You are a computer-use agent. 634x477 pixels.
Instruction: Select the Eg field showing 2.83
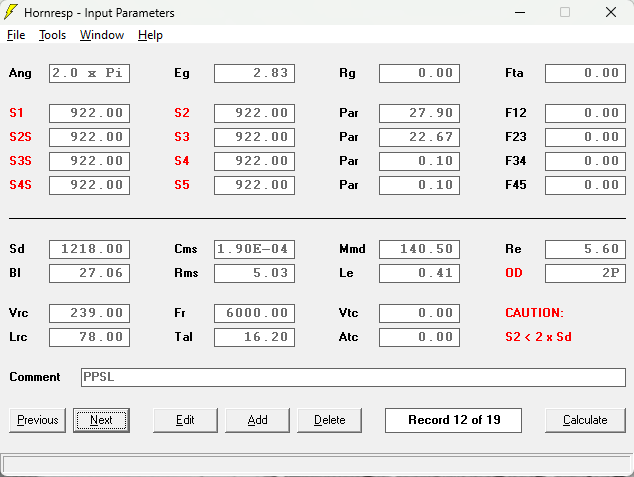click(x=254, y=73)
